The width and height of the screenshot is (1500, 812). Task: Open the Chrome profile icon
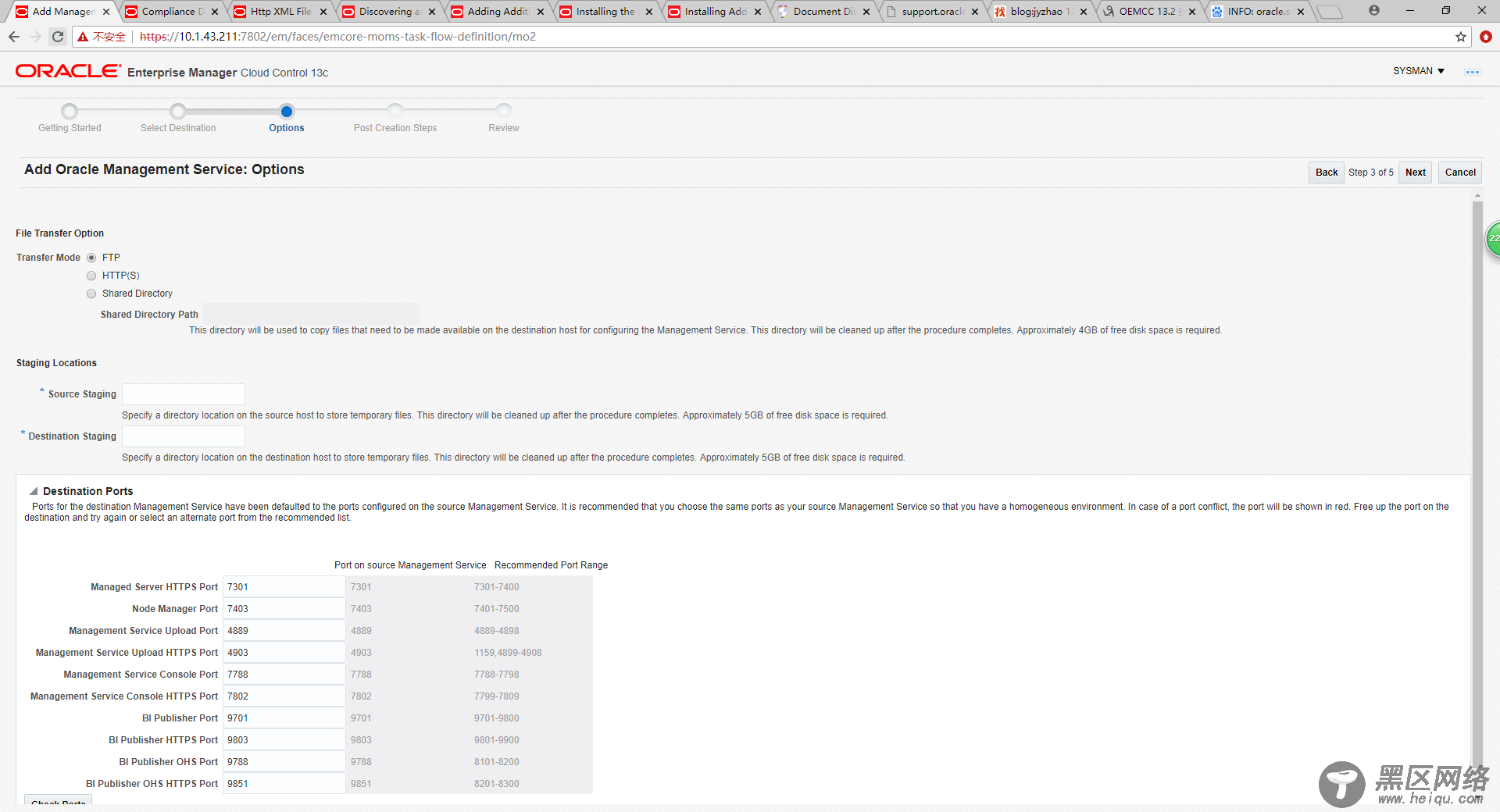pyautogui.click(x=1374, y=10)
